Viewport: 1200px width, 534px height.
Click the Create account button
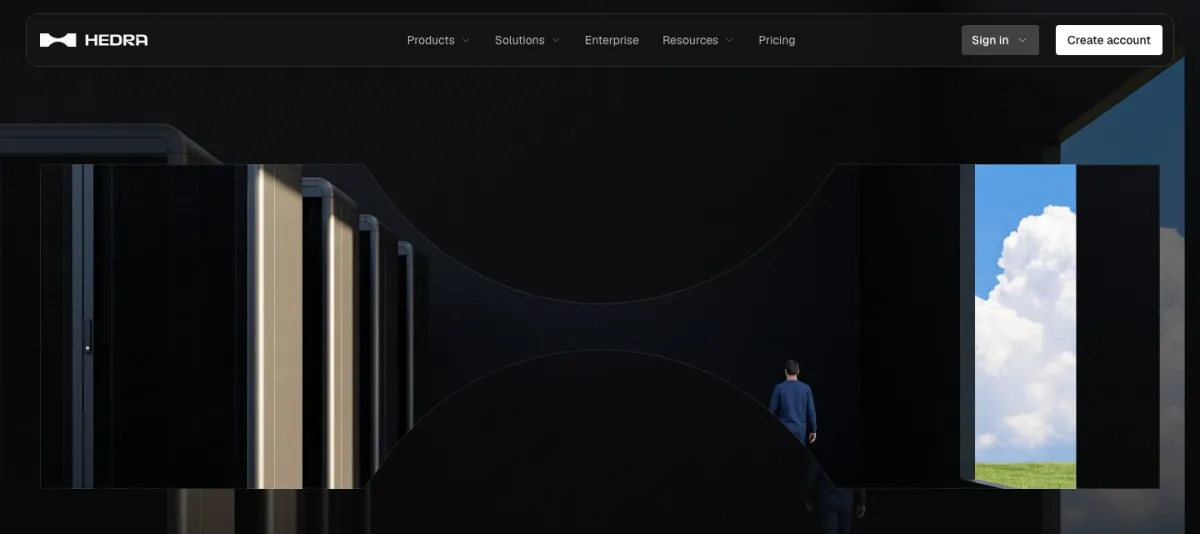click(1109, 40)
